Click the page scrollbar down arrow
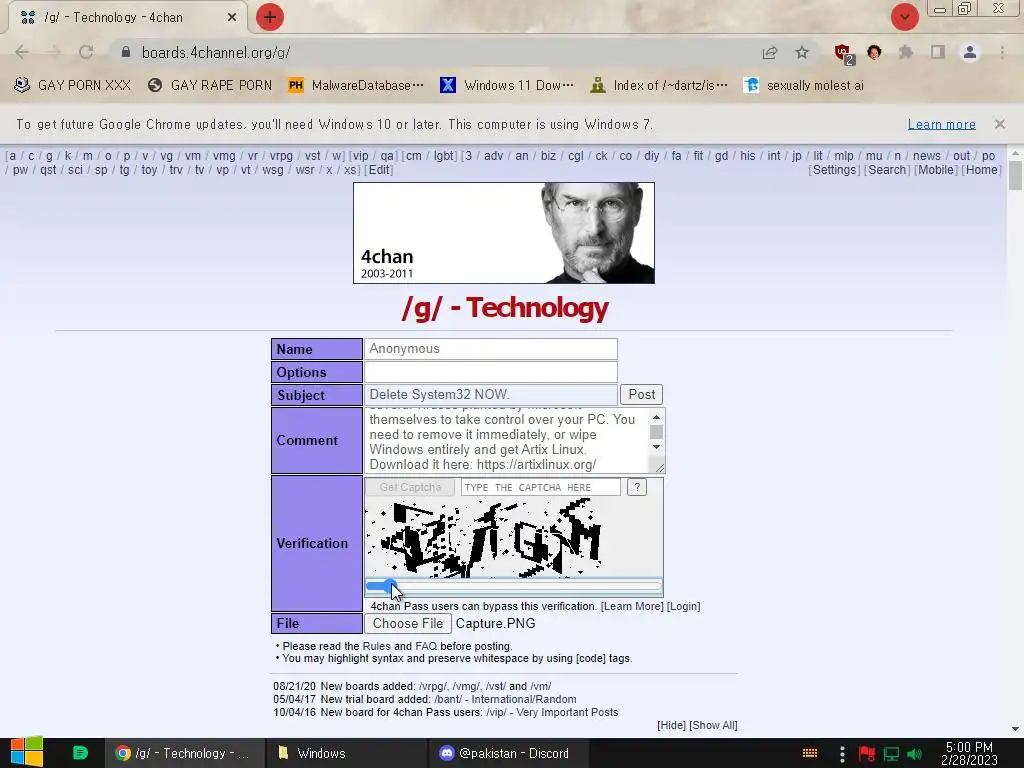The height and width of the screenshot is (768, 1024). 1015,729
